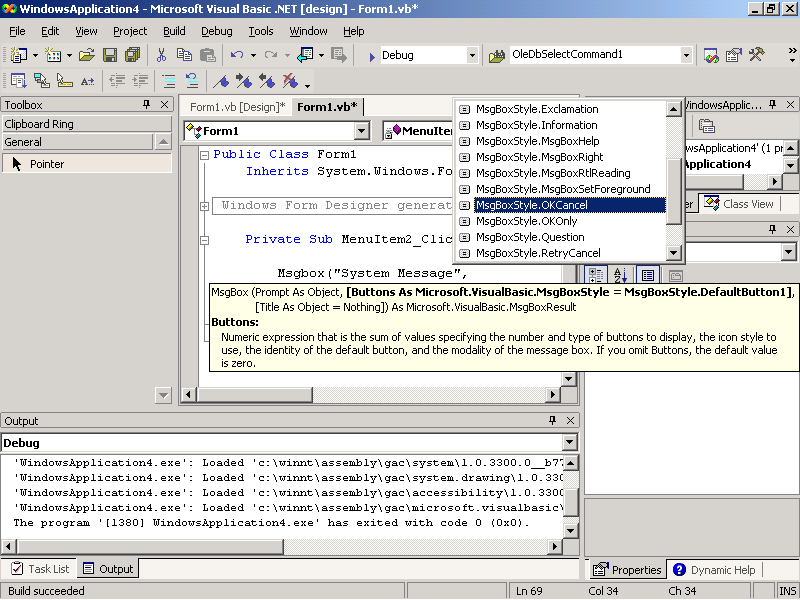
Task: Expand Windows Form Designer generated code region
Action: pos(205,206)
